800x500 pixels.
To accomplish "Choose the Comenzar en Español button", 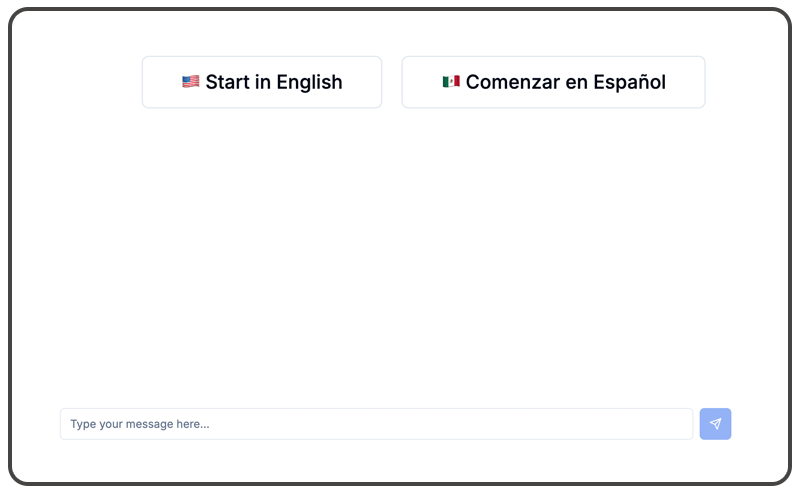I will pyautogui.click(x=554, y=82).
